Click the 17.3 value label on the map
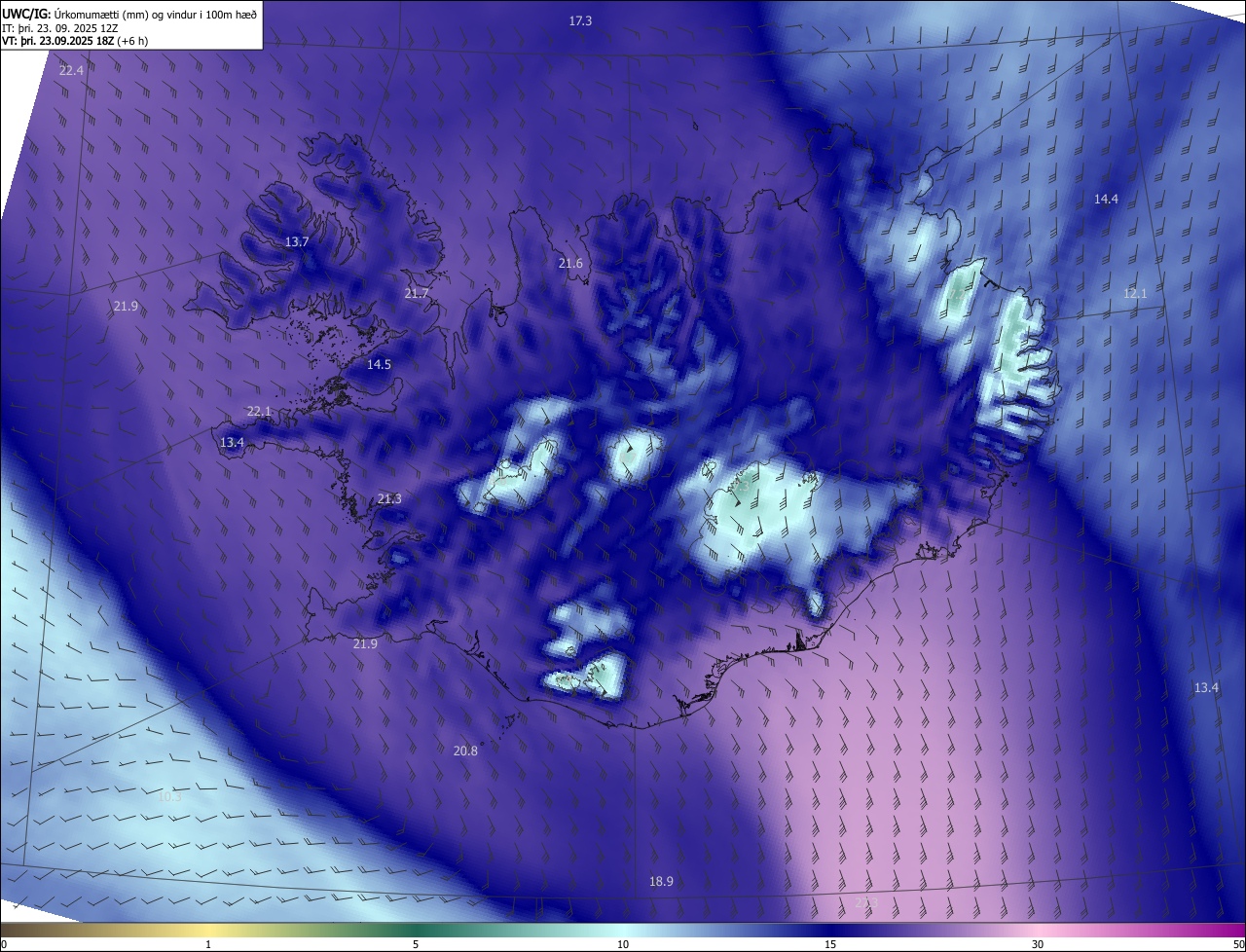Screen dimensions: 1246x952 point(580,20)
